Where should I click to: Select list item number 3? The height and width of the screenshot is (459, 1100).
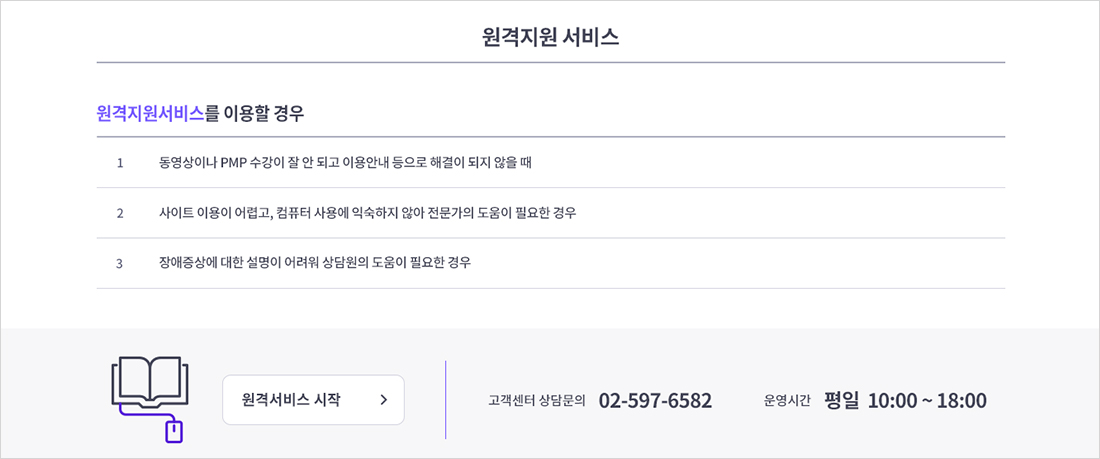(120, 263)
